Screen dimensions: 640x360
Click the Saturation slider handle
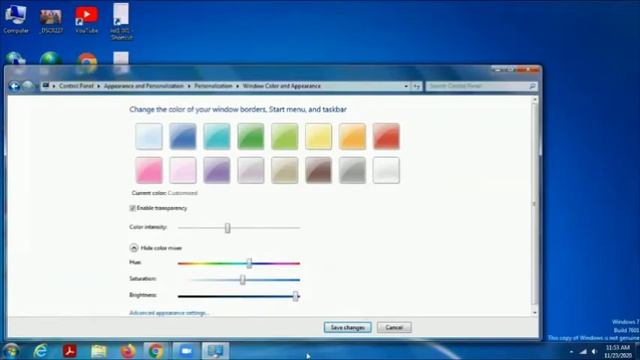(x=242, y=280)
